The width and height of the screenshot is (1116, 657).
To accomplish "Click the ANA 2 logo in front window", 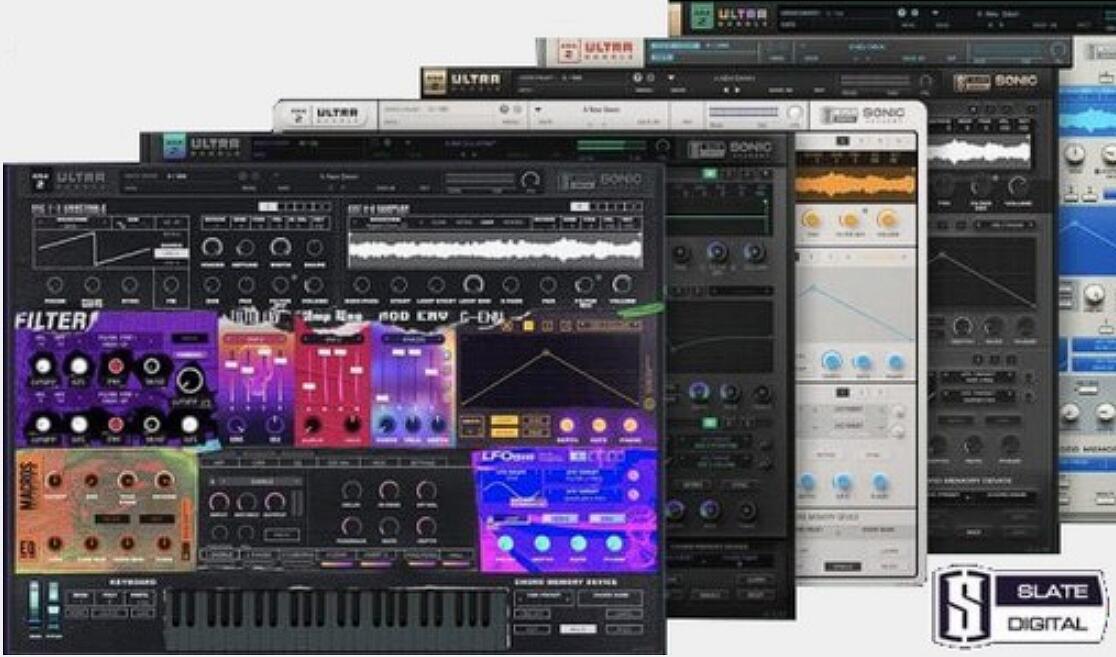I will tap(41, 179).
